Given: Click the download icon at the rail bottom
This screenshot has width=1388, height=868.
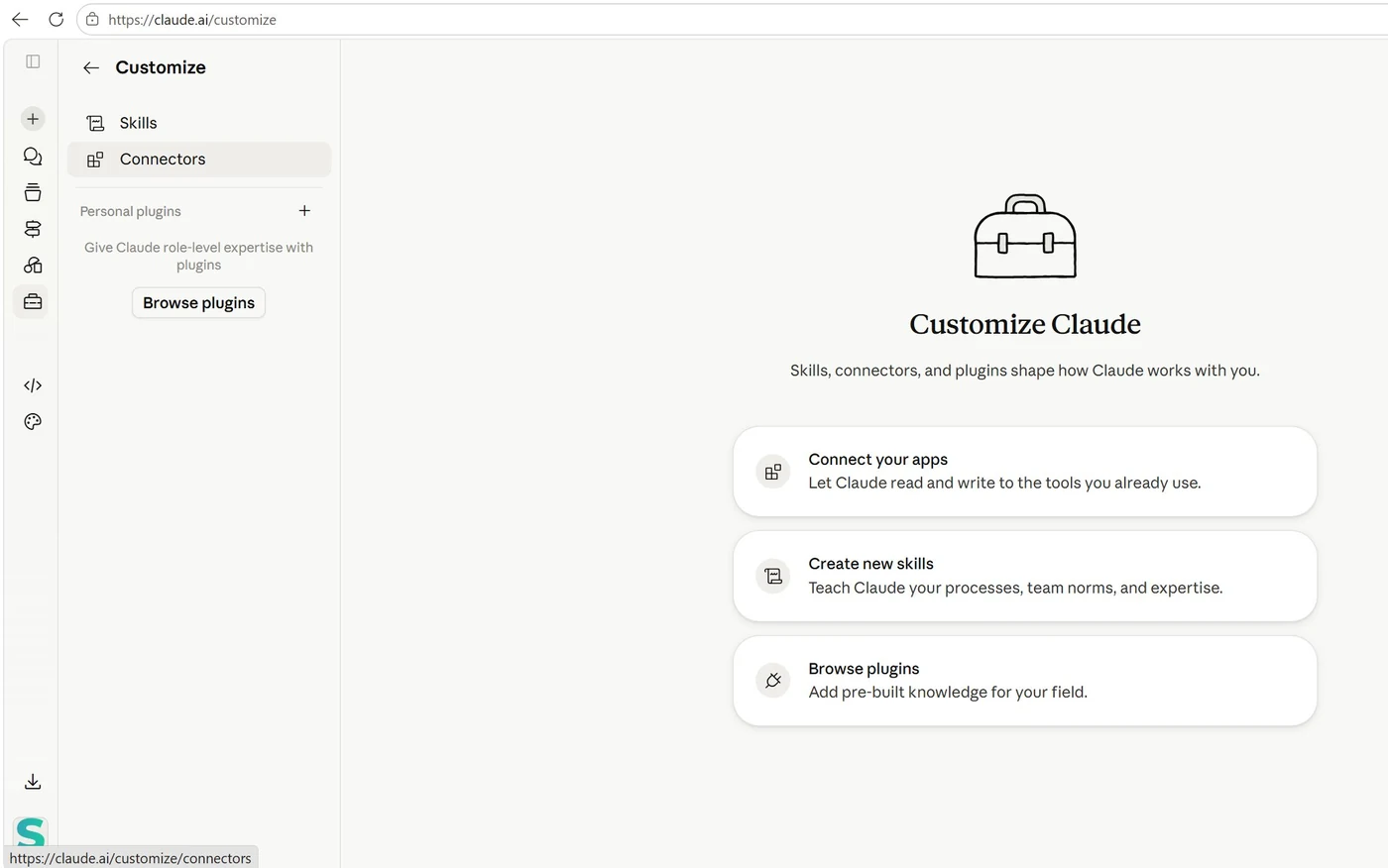Looking at the screenshot, I should pos(33,782).
